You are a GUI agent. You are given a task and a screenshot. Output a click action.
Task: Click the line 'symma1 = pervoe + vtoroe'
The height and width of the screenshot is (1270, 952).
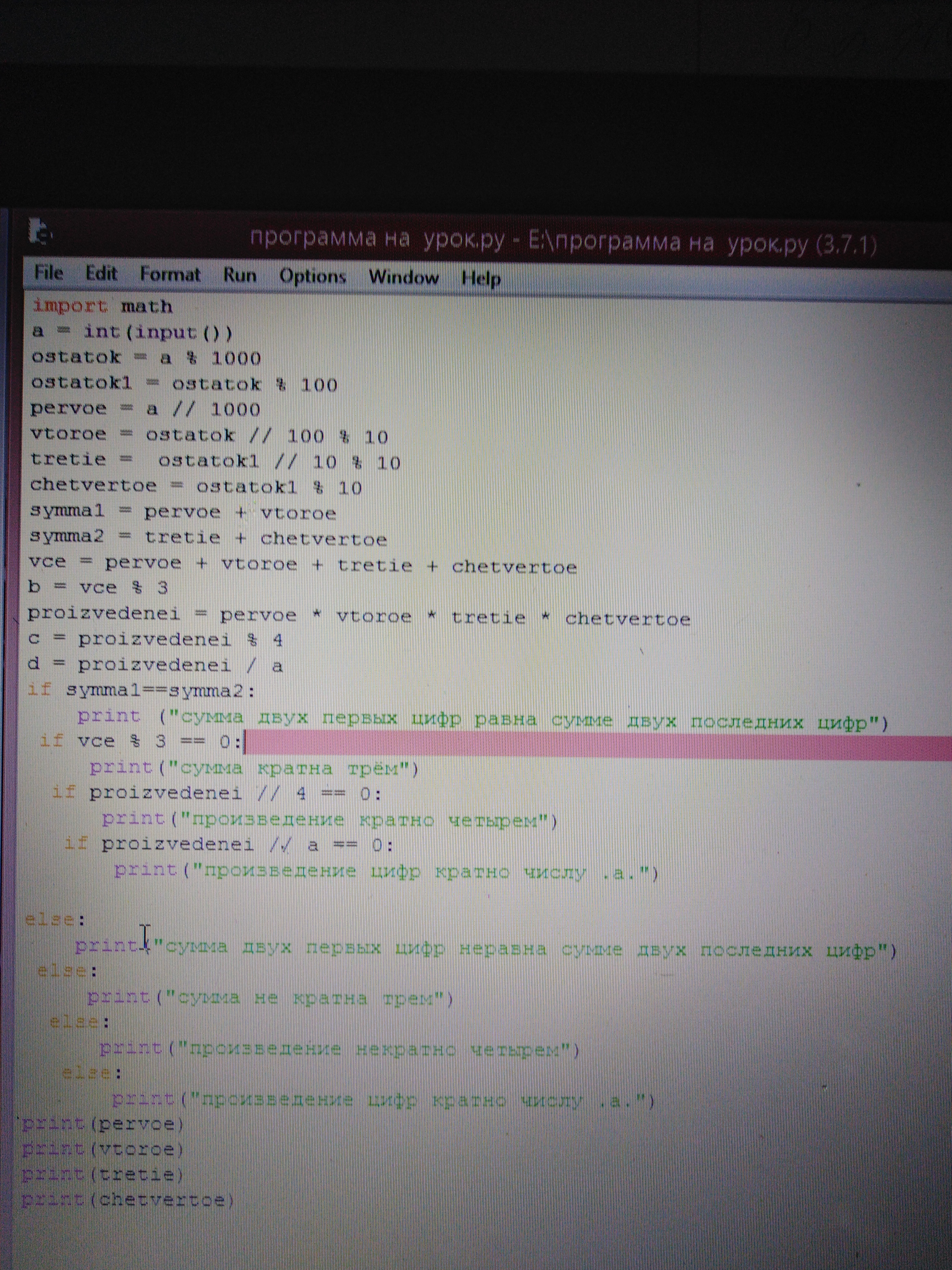[x=183, y=512]
